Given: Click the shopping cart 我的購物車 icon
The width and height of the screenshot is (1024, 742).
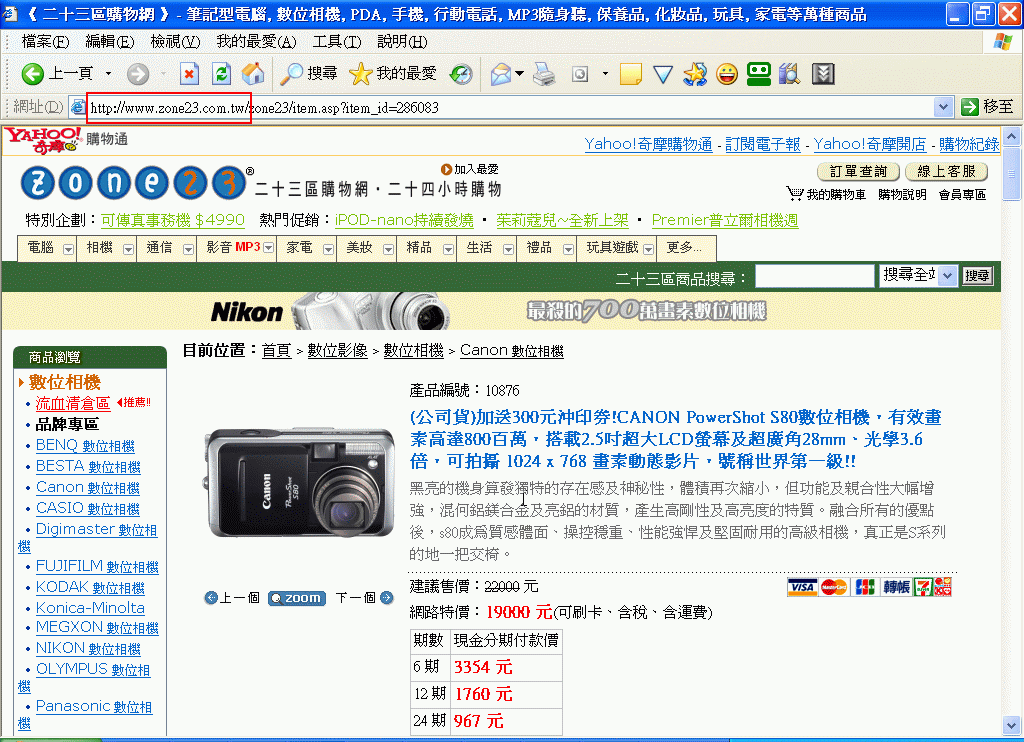Looking at the screenshot, I should point(794,193).
